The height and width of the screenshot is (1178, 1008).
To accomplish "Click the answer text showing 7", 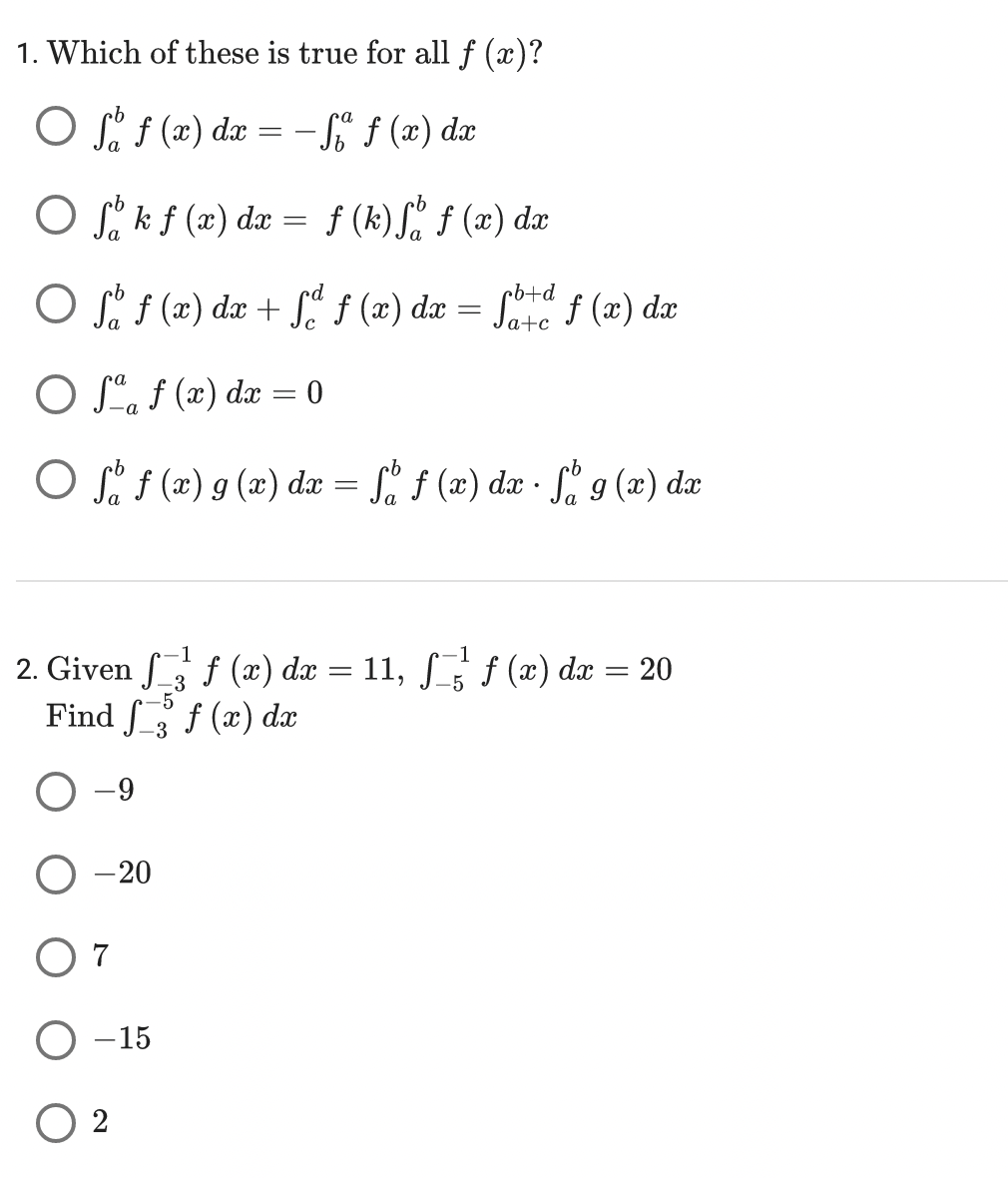I will pos(102,953).
